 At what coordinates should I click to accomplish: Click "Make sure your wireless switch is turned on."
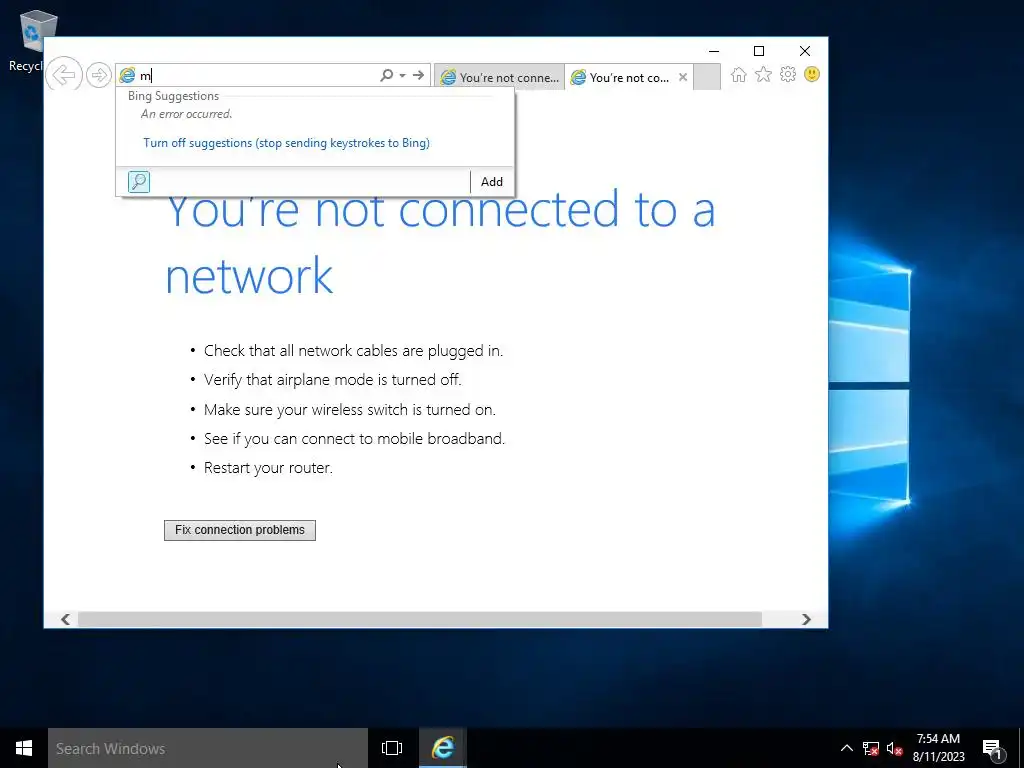(x=350, y=409)
